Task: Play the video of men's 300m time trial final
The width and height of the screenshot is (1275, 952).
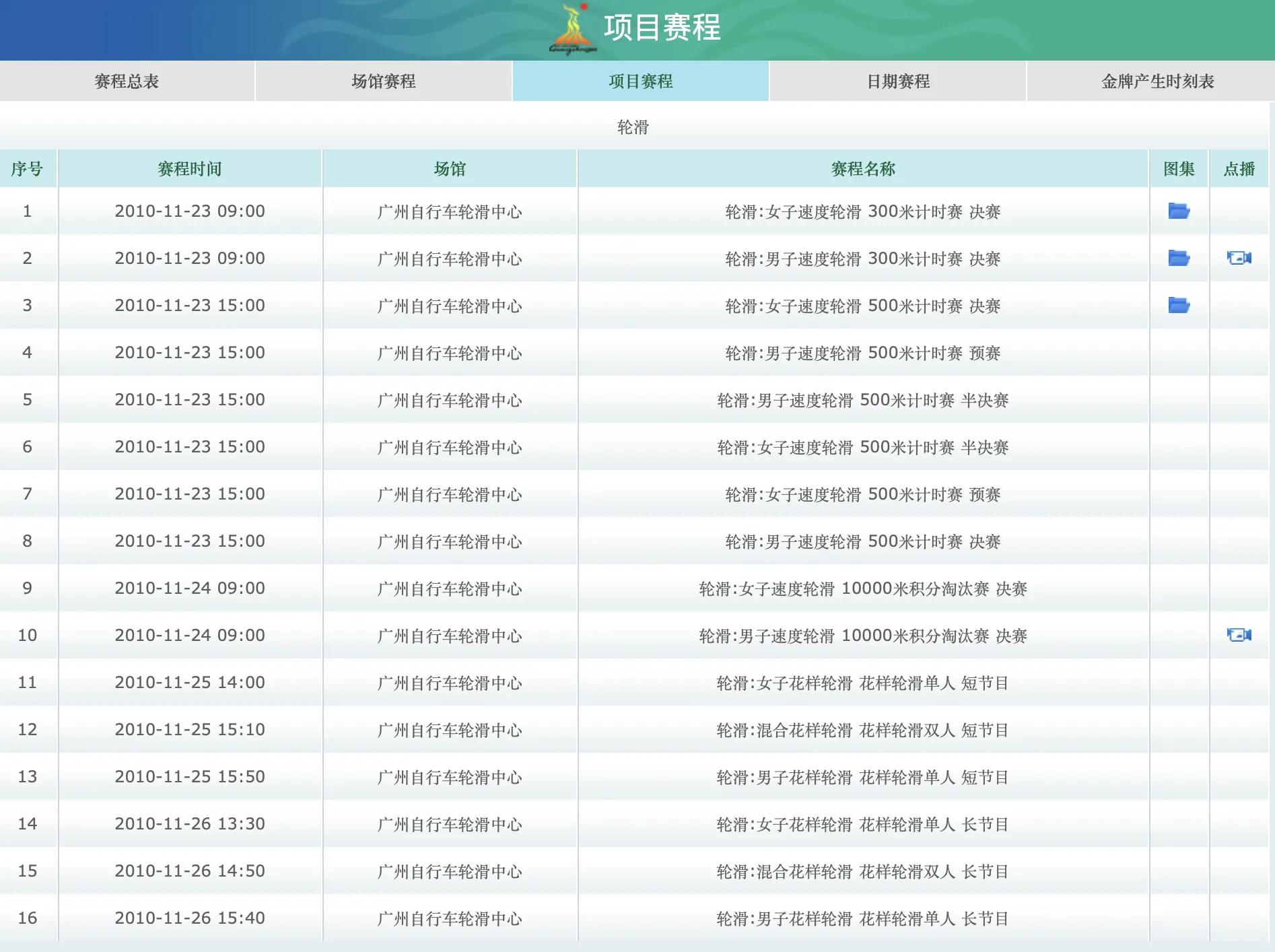Action: click(1241, 258)
